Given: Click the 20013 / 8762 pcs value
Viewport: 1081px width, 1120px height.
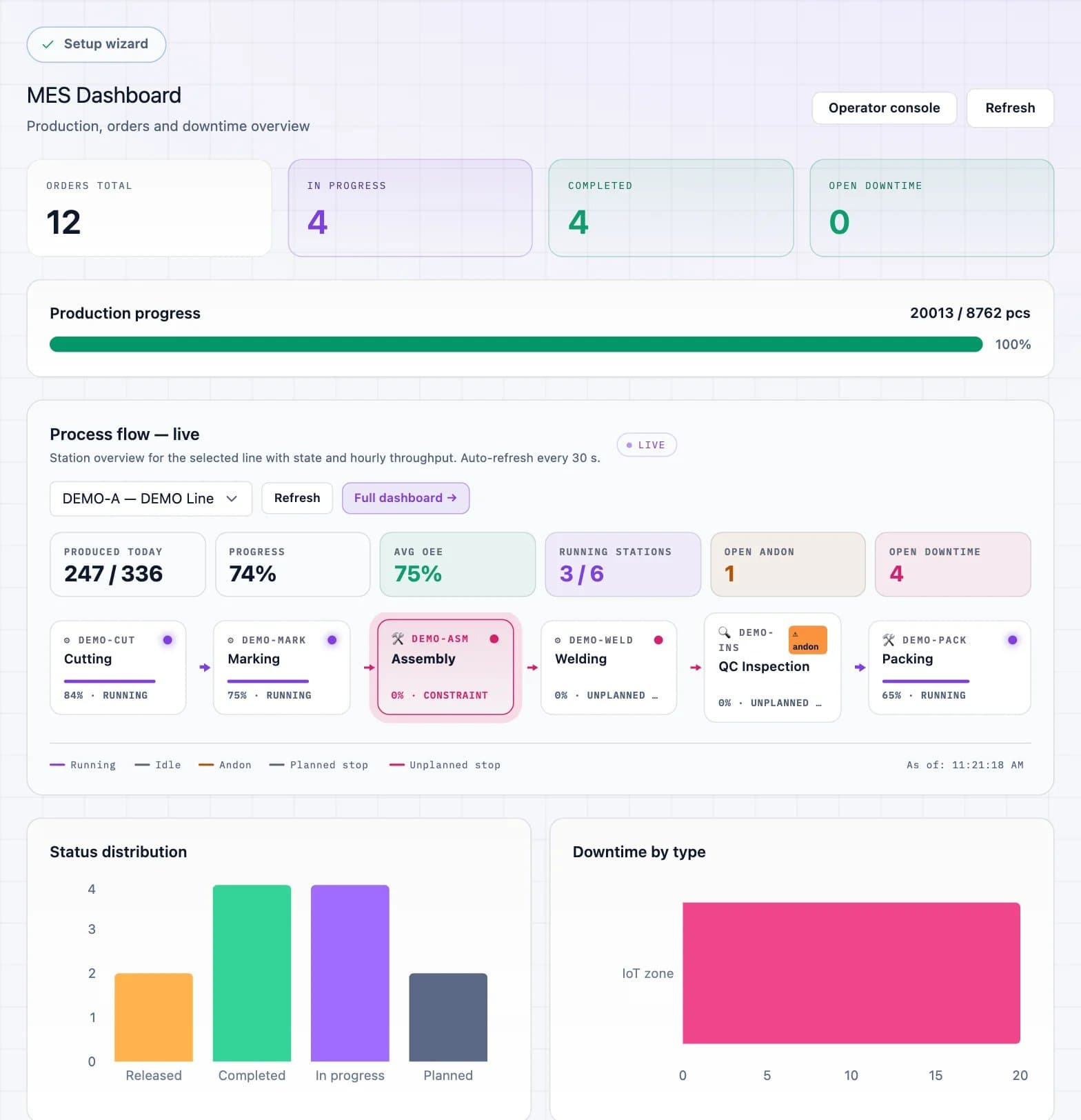Looking at the screenshot, I should [969, 313].
